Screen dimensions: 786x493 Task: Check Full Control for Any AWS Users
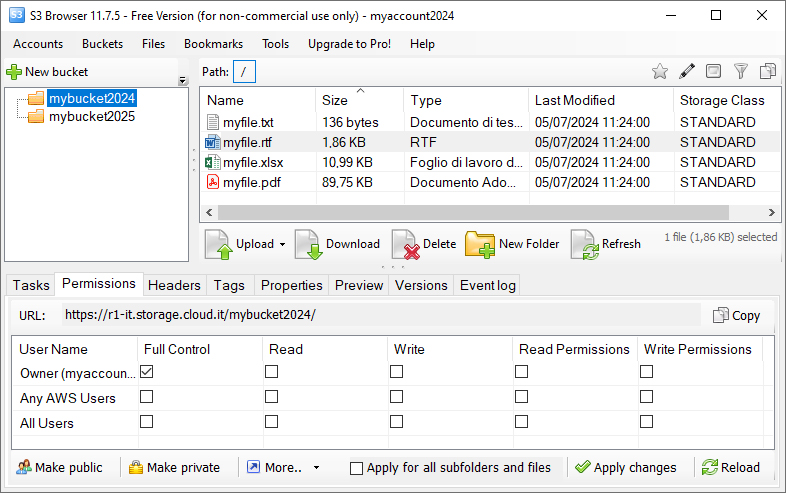[146, 397]
